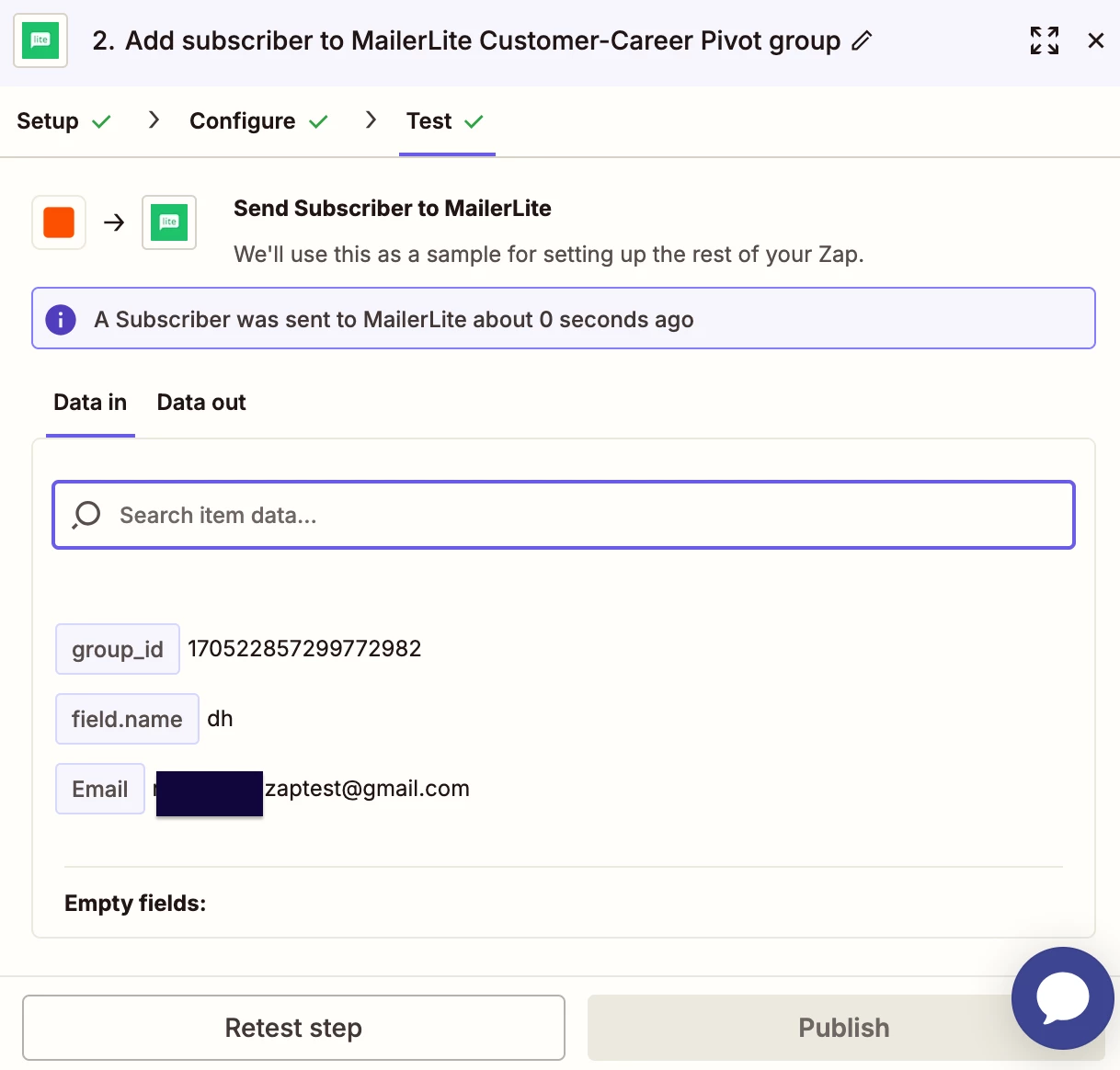This screenshot has height=1070, width=1120.
Task: Click the Retest step button
Action: (x=293, y=1028)
